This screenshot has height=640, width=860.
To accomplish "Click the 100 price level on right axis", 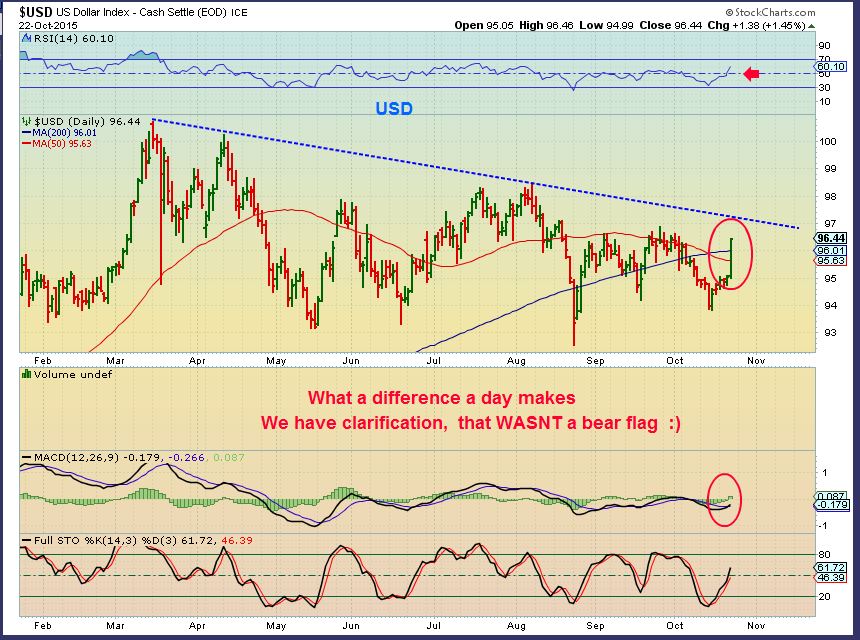I will pyautogui.click(x=827, y=141).
